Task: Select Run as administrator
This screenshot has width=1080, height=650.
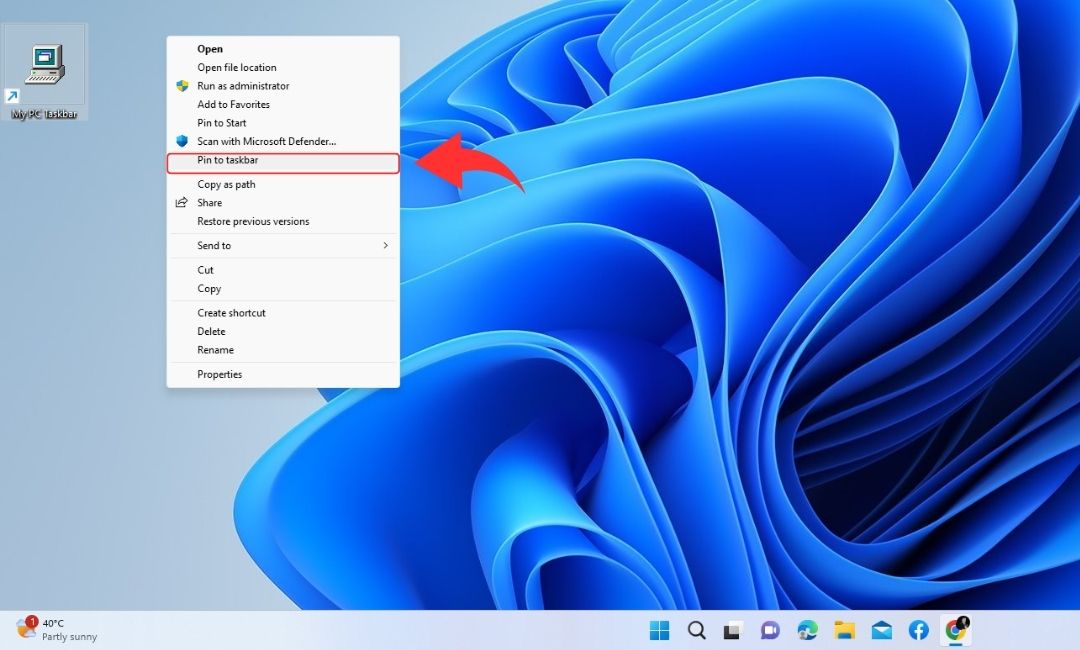Action: 243,86
